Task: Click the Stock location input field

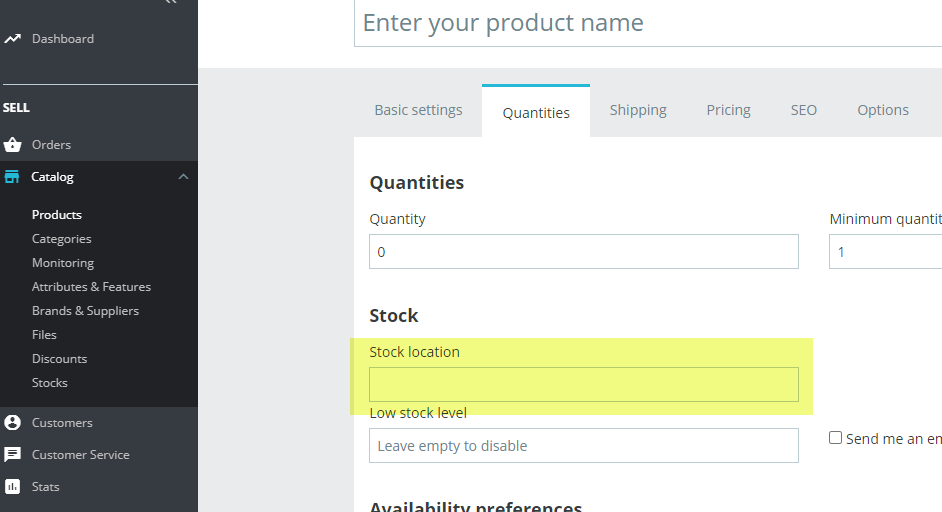Action: [584, 384]
